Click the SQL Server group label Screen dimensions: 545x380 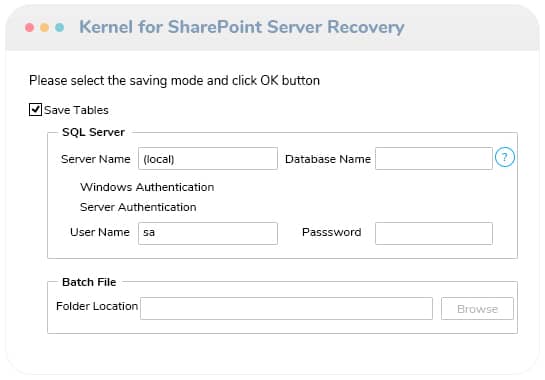(x=93, y=132)
